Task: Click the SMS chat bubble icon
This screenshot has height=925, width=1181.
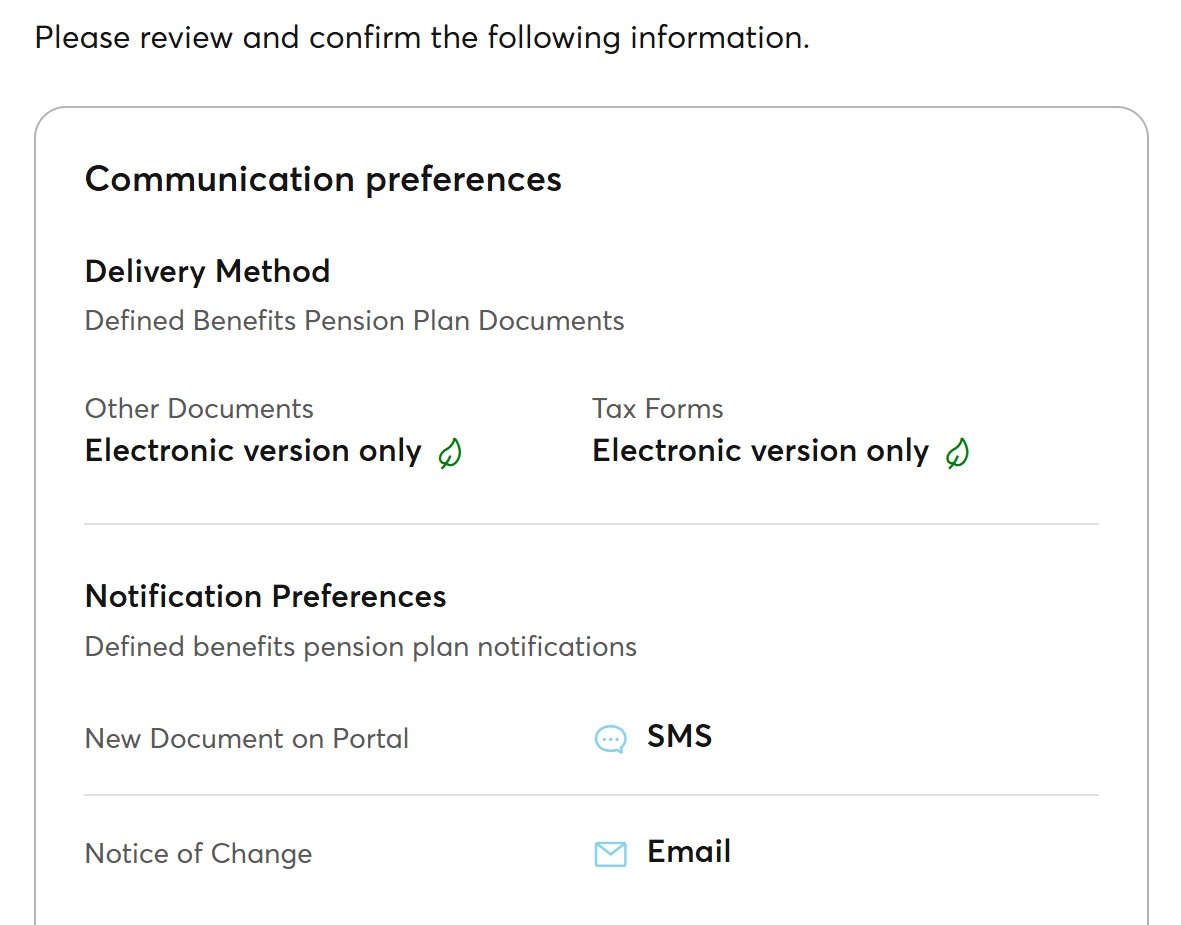Action: 610,739
